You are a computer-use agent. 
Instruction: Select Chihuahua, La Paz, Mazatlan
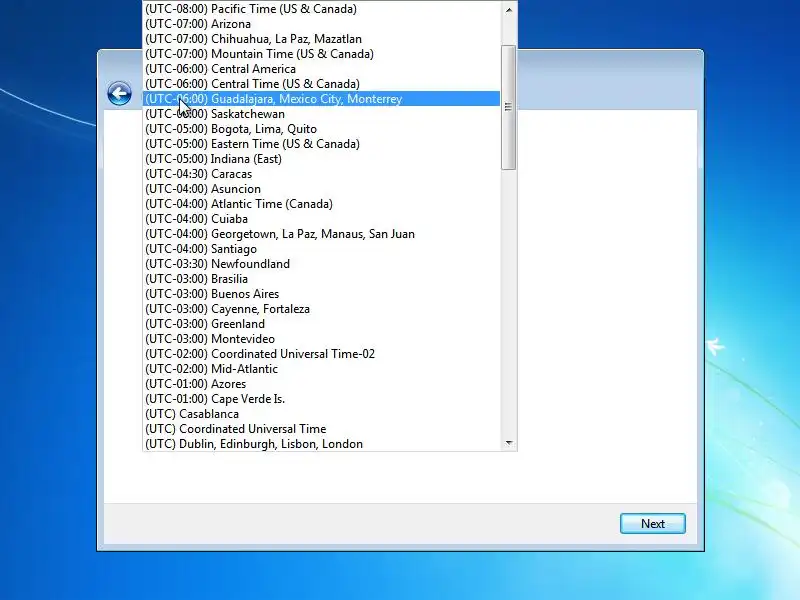click(321, 39)
